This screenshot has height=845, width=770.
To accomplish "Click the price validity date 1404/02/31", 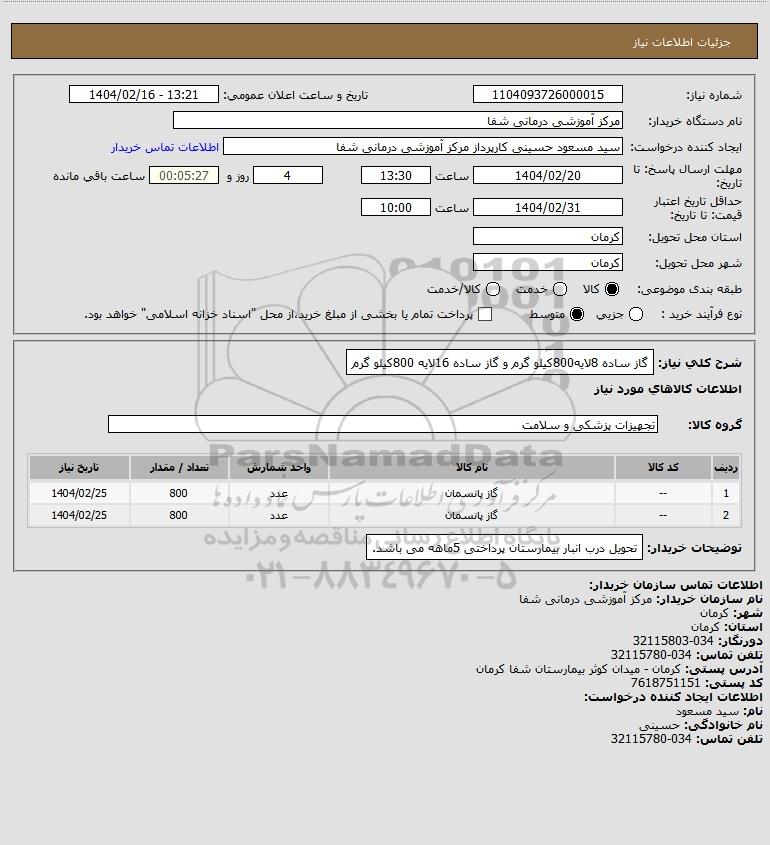I will 547,207.
